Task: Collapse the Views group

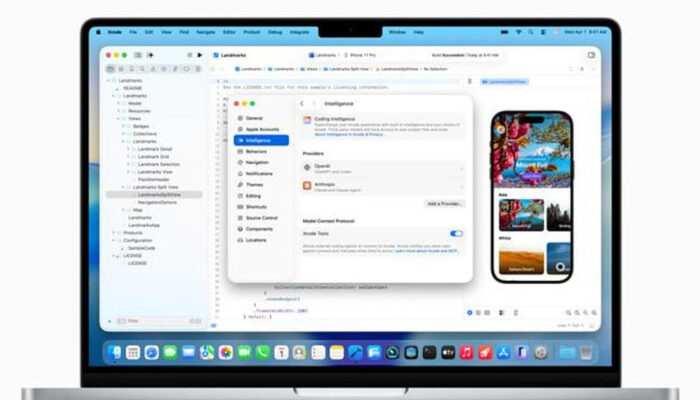Action: click(x=119, y=118)
